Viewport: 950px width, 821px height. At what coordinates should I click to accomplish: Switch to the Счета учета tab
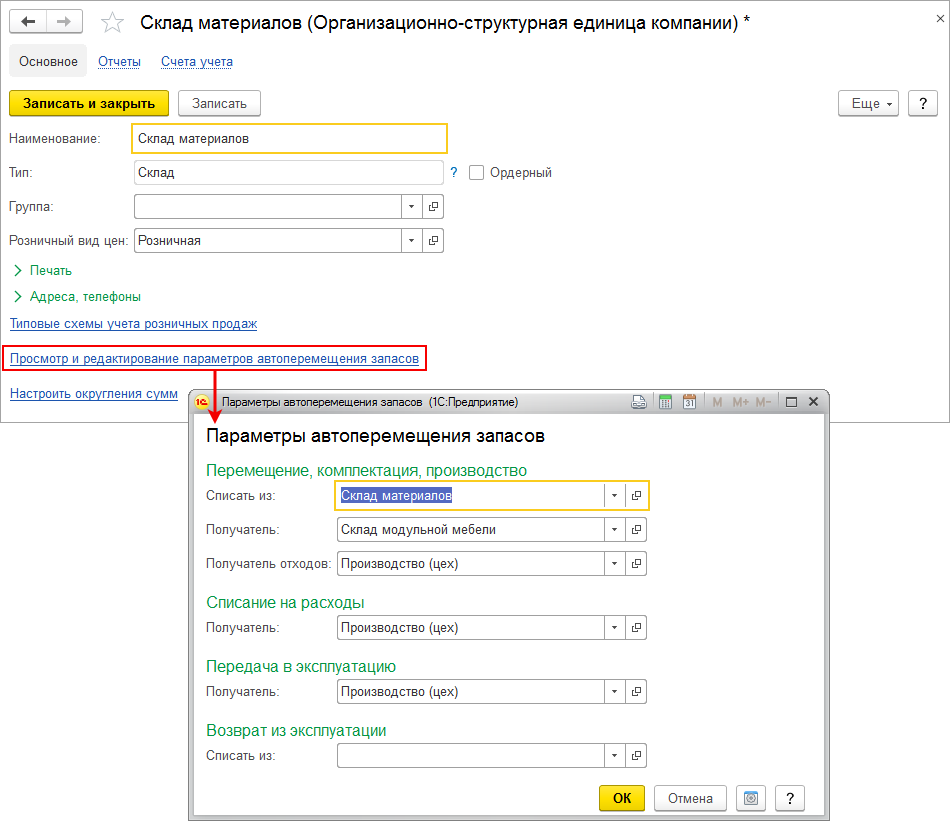196,61
